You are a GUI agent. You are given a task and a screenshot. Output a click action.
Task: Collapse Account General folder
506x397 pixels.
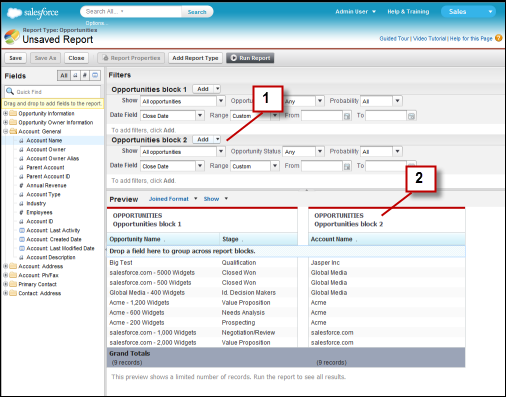[5, 131]
